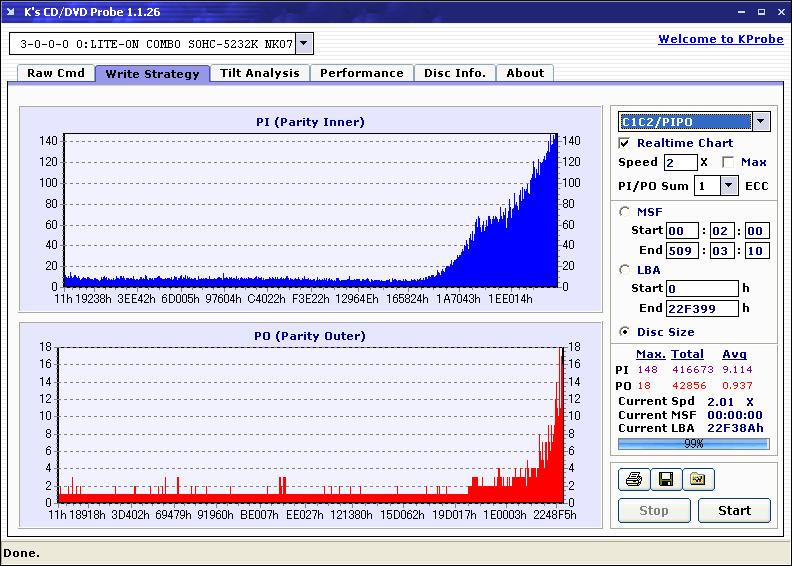
Task: Click the PI total value 416673
Action: click(x=692, y=370)
